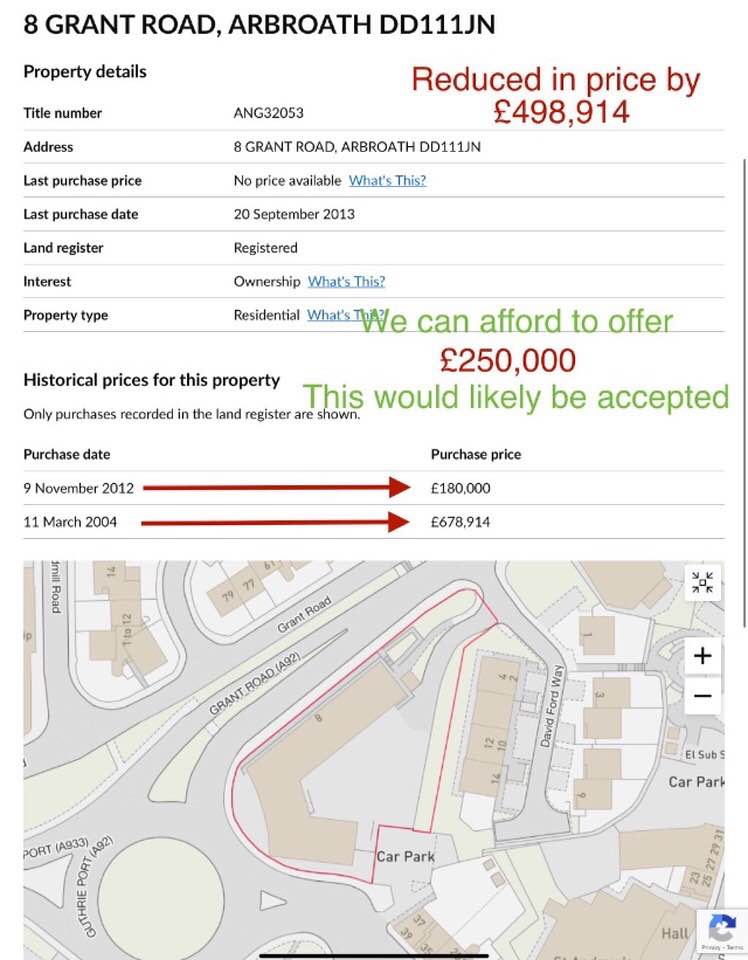Viewport: 748px width, 960px height.
Task: Open What's This beside Last purchase price
Action: [387, 180]
